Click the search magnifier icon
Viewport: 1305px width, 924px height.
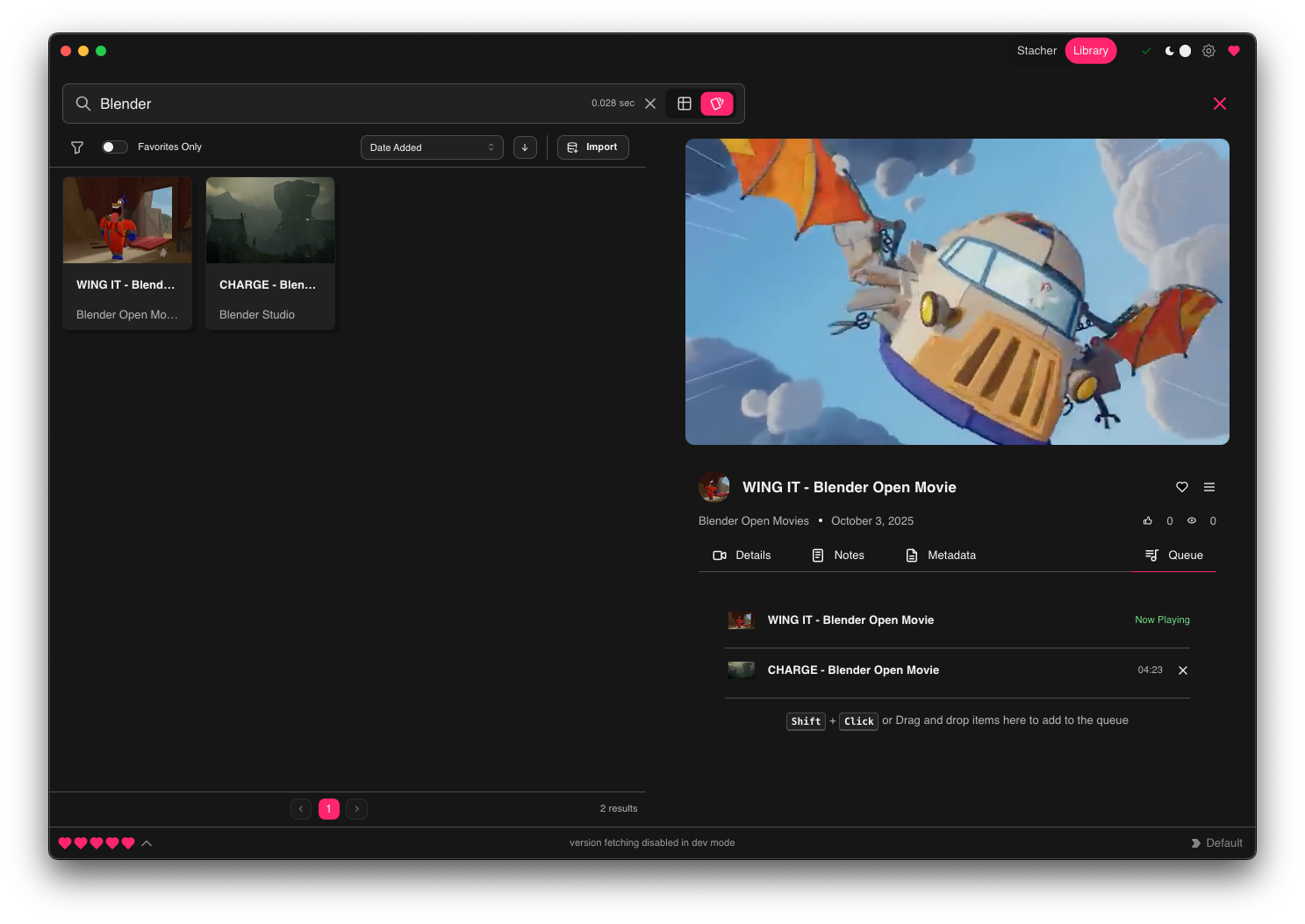click(x=83, y=104)
